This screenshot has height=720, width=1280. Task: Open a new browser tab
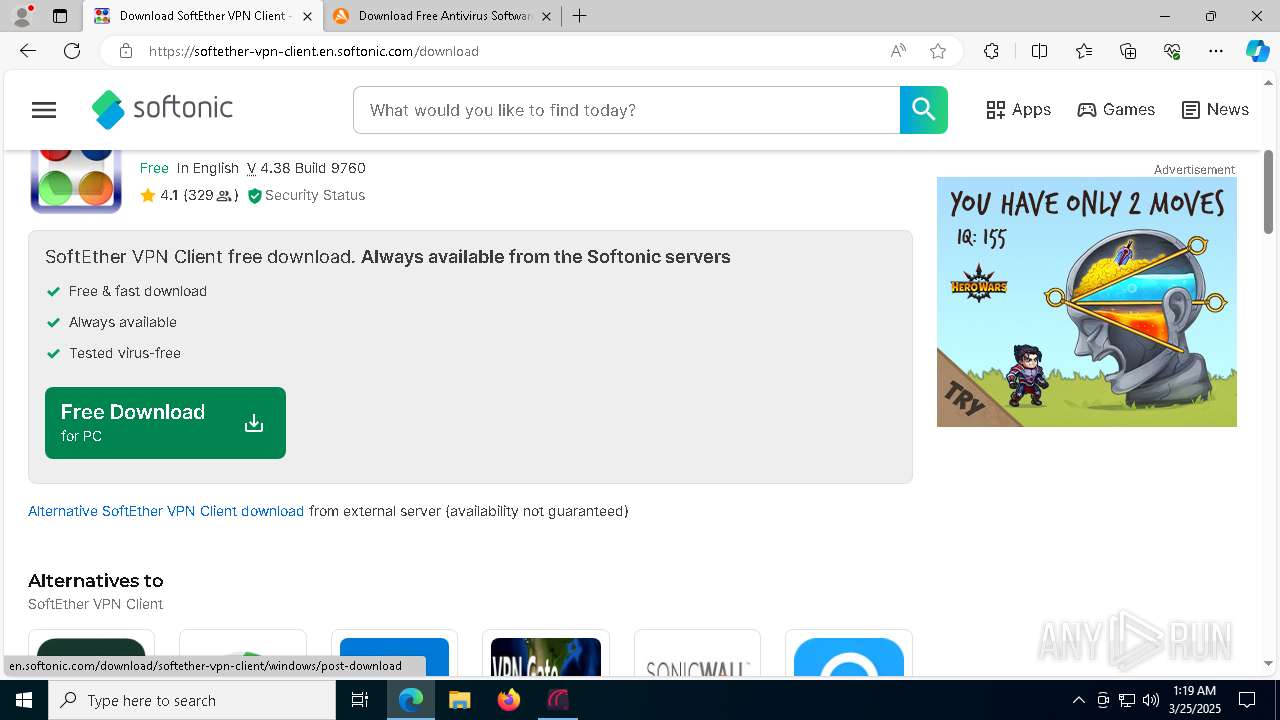click(x=579, y=16)
